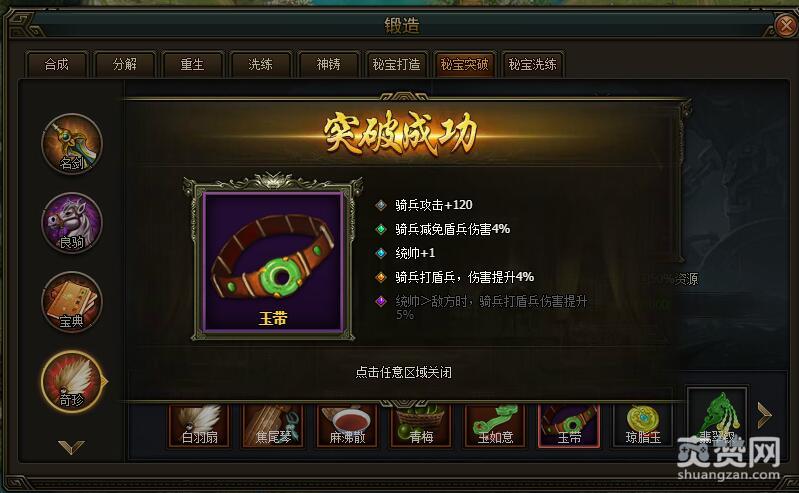Show next items with right arrow
The width and height of the screenshot is (799, 493).
764,414
